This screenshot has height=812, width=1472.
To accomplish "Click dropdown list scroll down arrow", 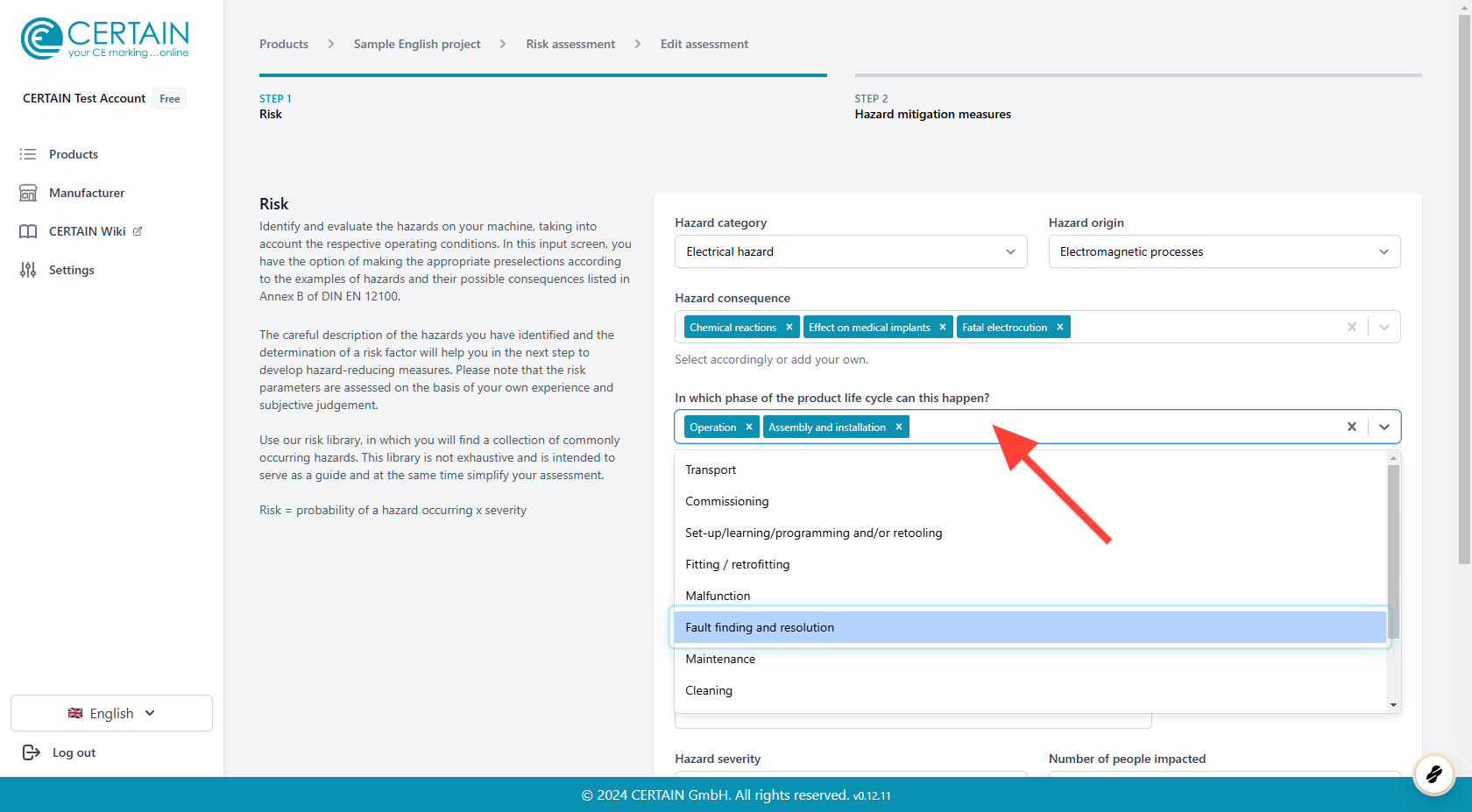I will (1393, 705).
